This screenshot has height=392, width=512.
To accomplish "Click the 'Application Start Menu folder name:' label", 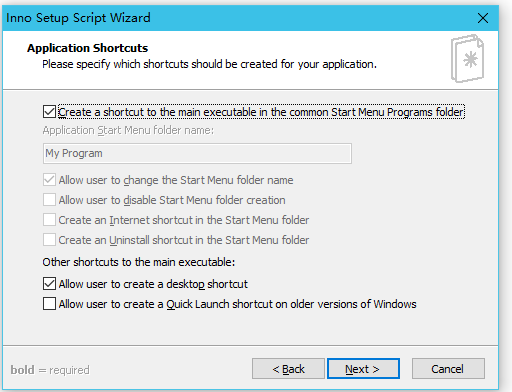I will pos(128,130).
